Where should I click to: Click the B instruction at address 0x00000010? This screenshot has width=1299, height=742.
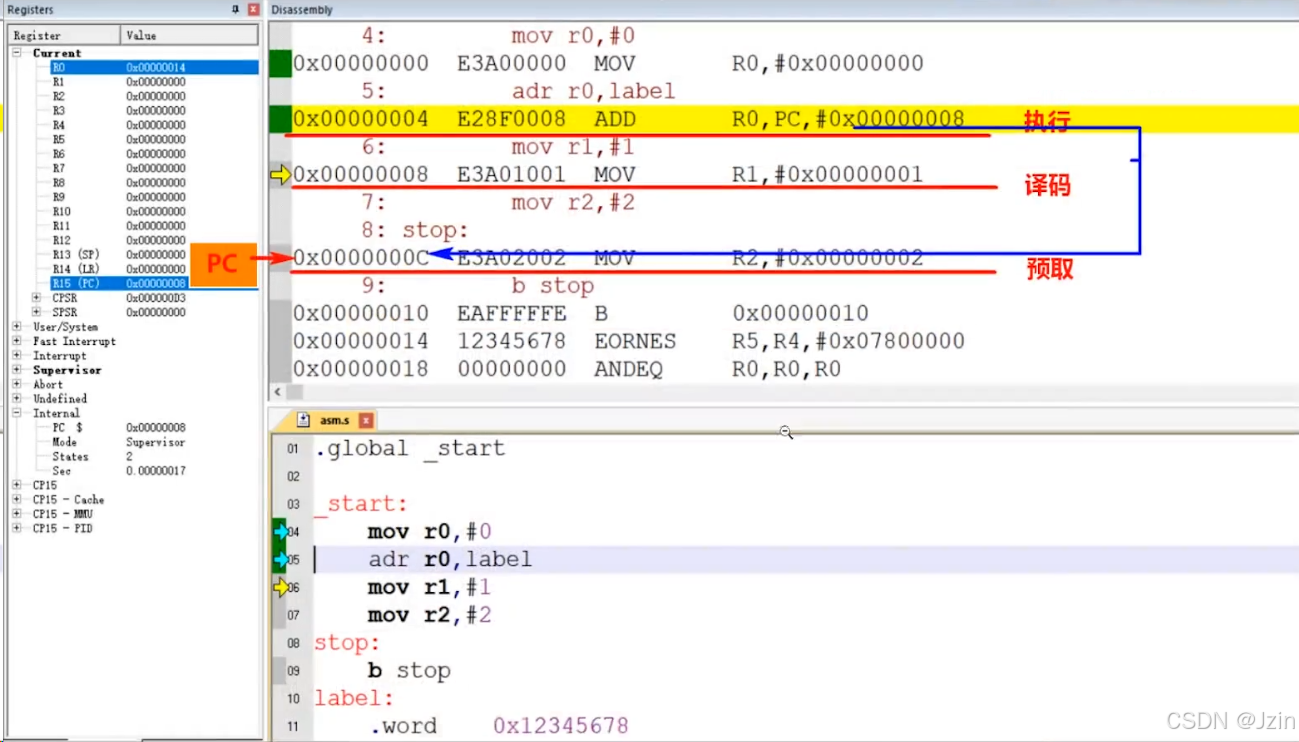click(x=581, y=313)
